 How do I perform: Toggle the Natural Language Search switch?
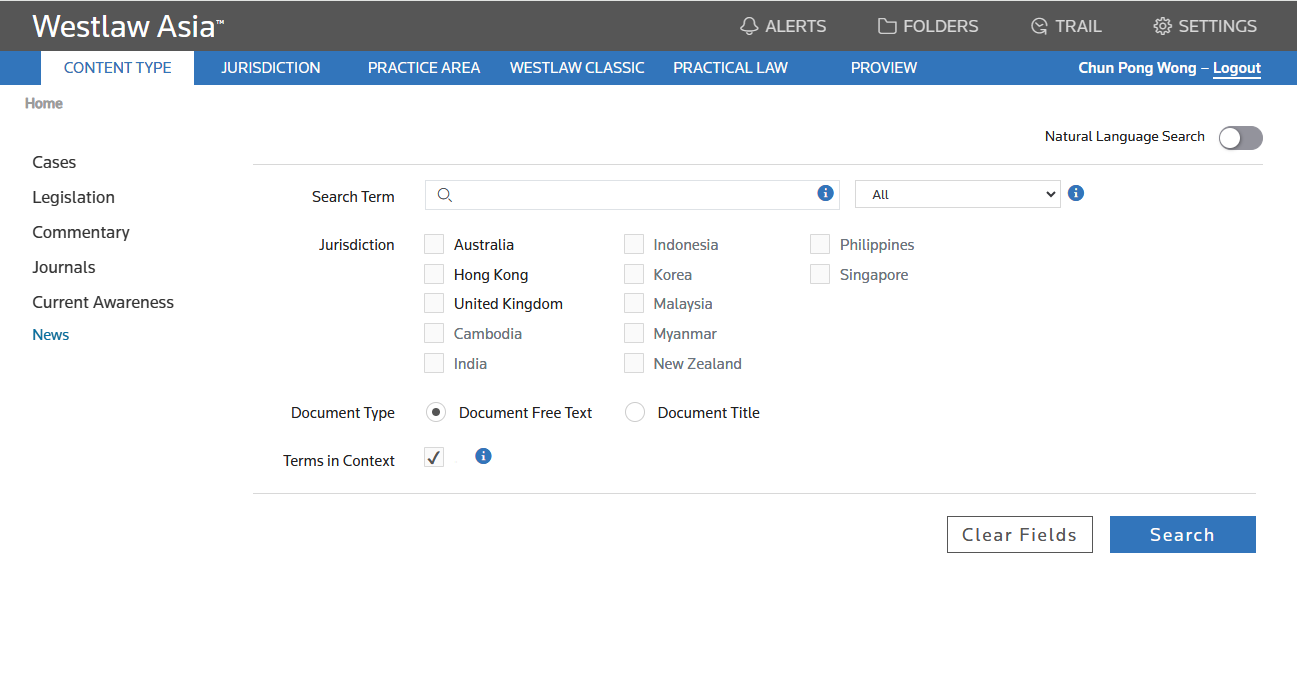tap(1240, 138)
